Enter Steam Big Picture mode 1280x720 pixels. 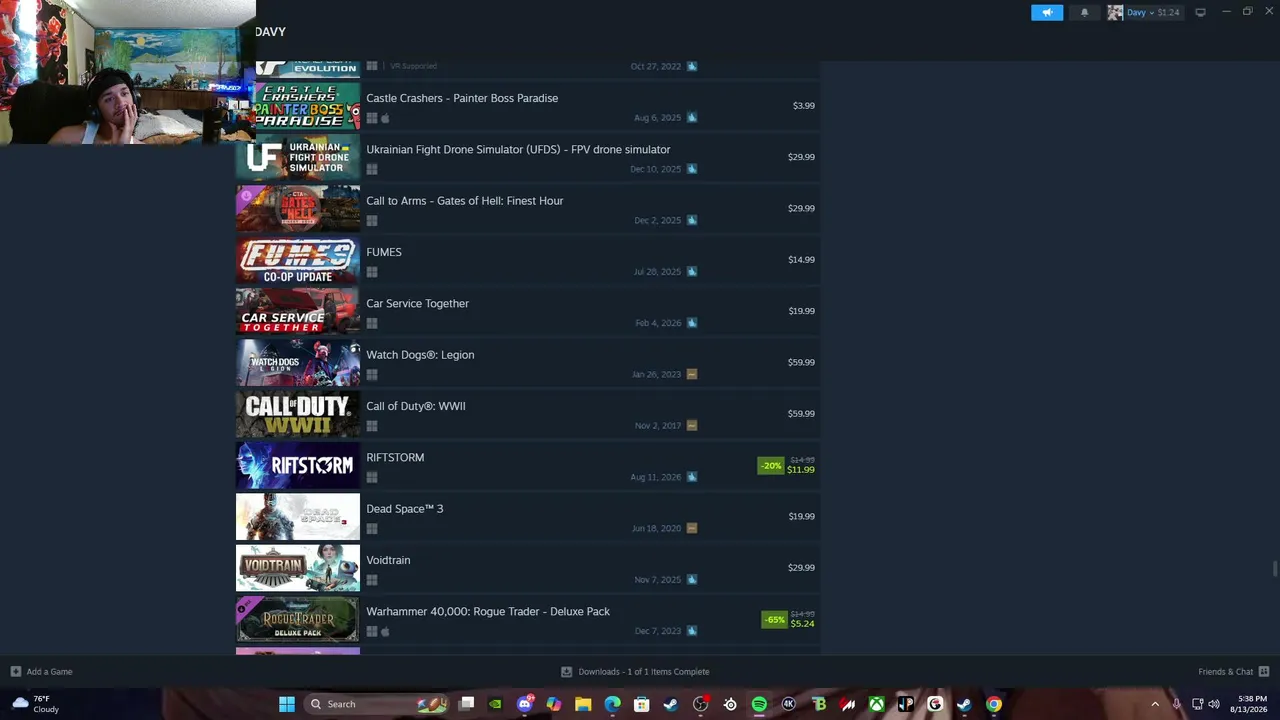(1200, 12)
